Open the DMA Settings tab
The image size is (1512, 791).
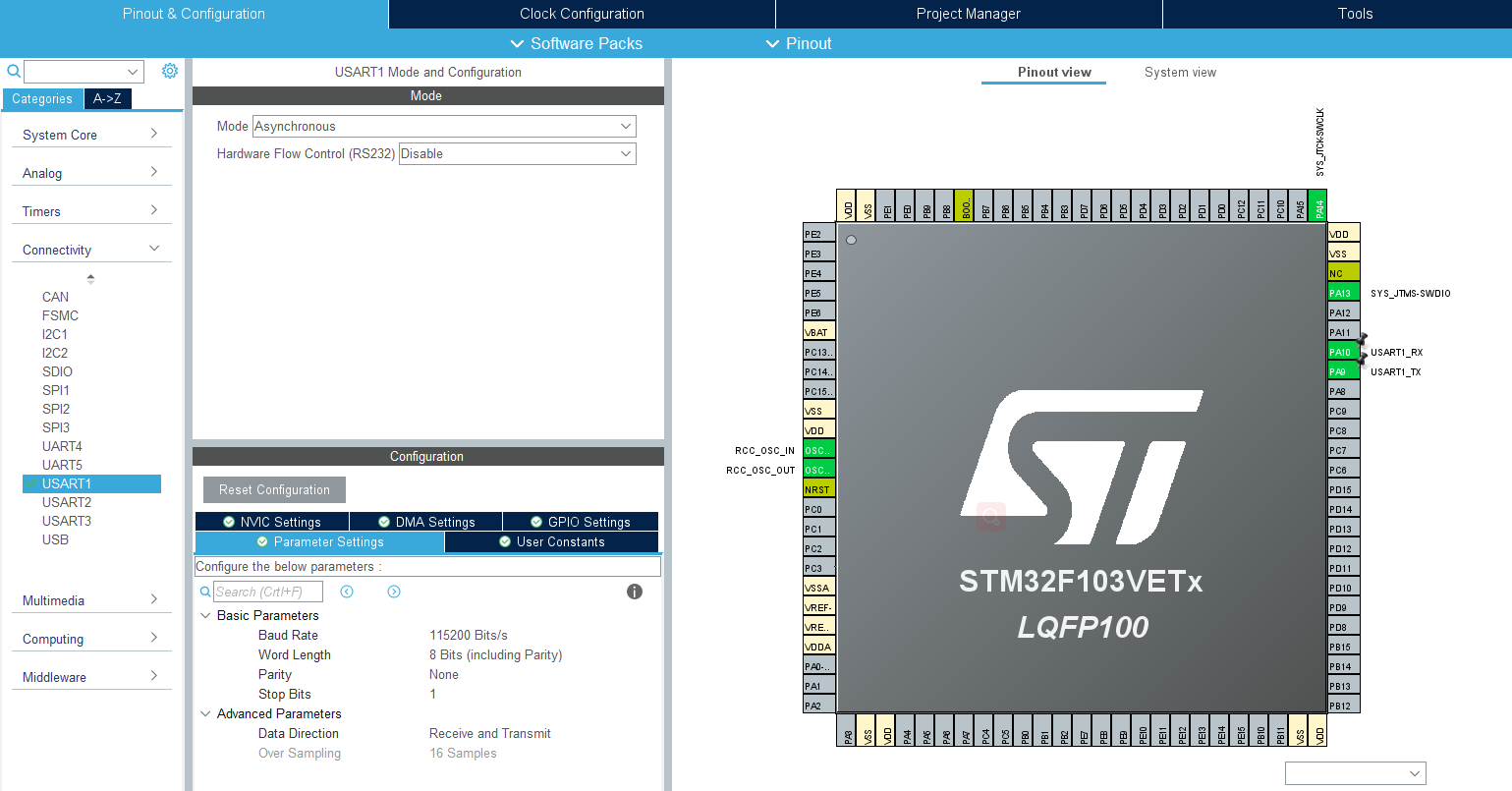(425, 522)
